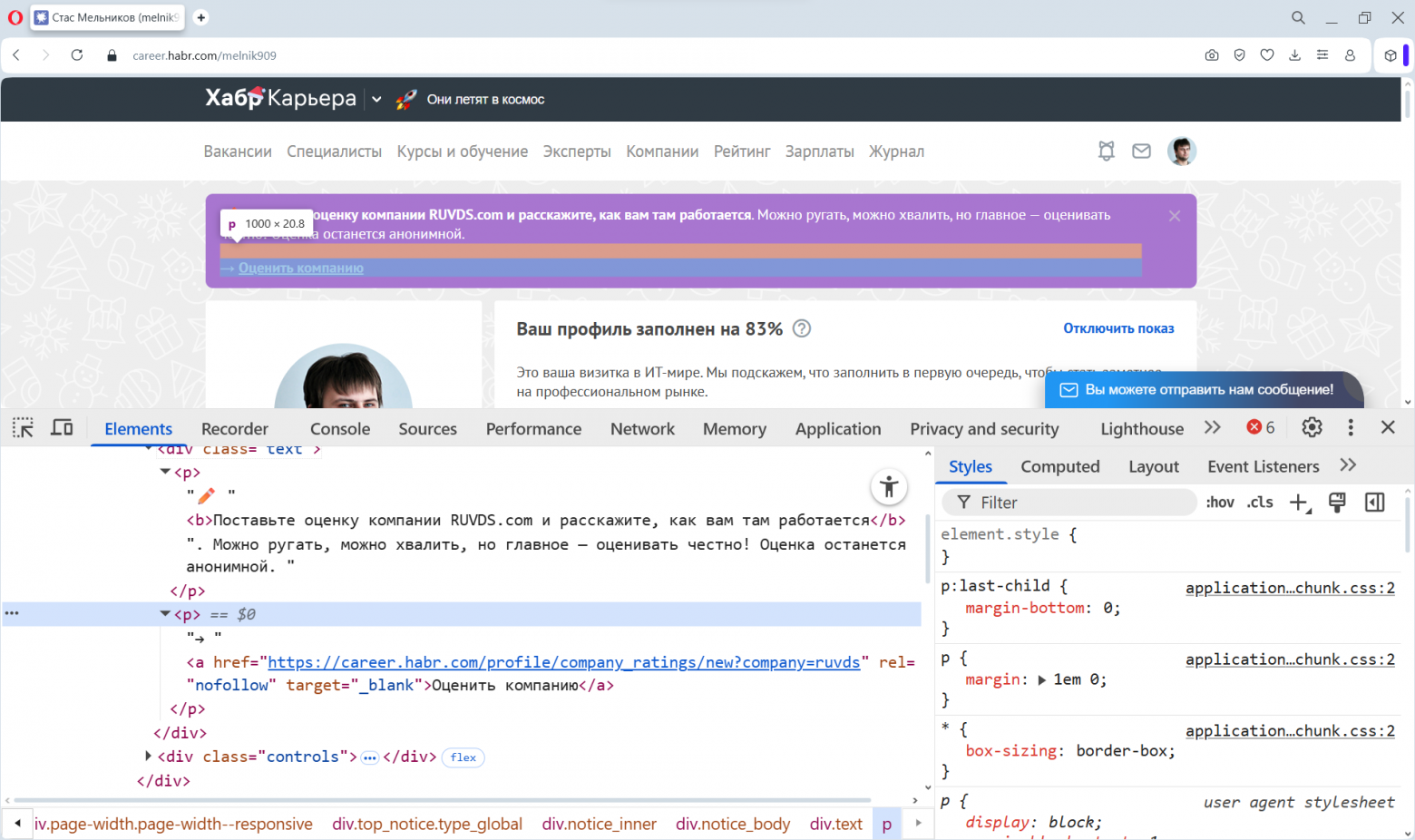Toggle the device toolbar icon
The width and height of the screenshot is (1415, 840).
coord(62,428)
